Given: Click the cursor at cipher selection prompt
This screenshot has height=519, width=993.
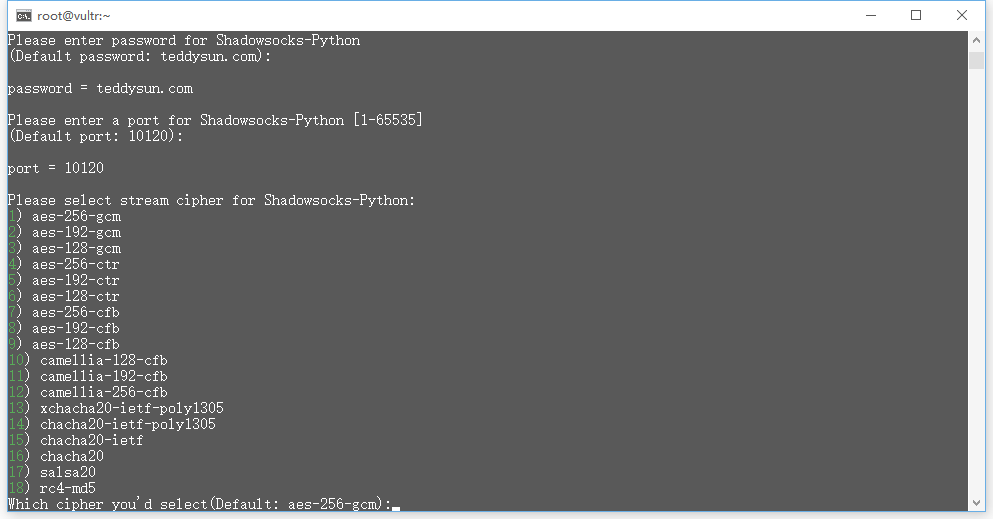Looking at the screenshot, I should [396, 505].
